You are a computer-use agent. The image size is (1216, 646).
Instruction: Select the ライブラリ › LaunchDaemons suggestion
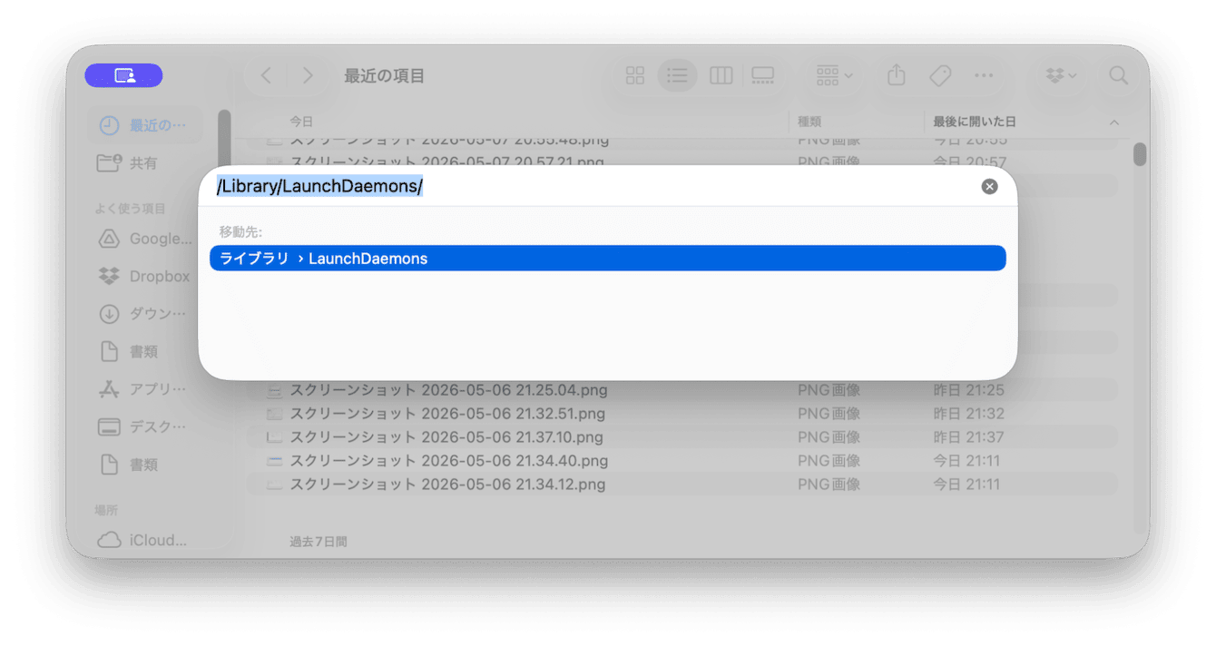pos(607,258)
